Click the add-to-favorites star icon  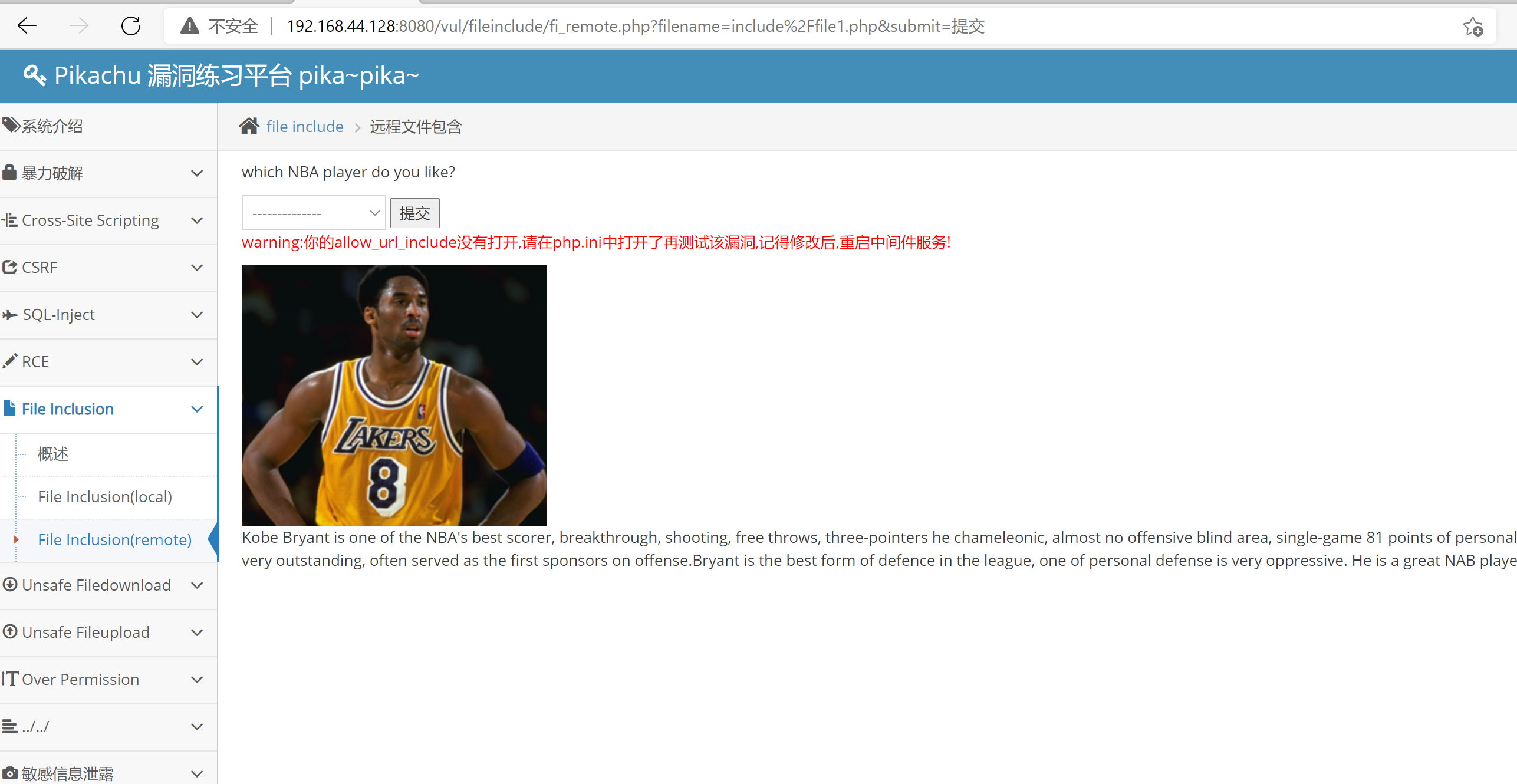(1472, 27)
